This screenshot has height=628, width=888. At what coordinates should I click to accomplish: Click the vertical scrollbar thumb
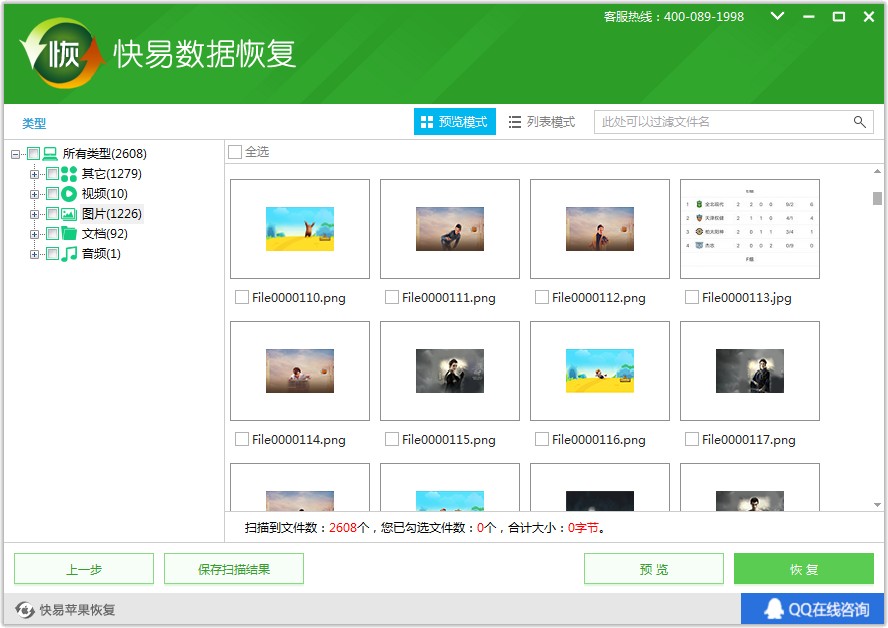tap(877, 198)
